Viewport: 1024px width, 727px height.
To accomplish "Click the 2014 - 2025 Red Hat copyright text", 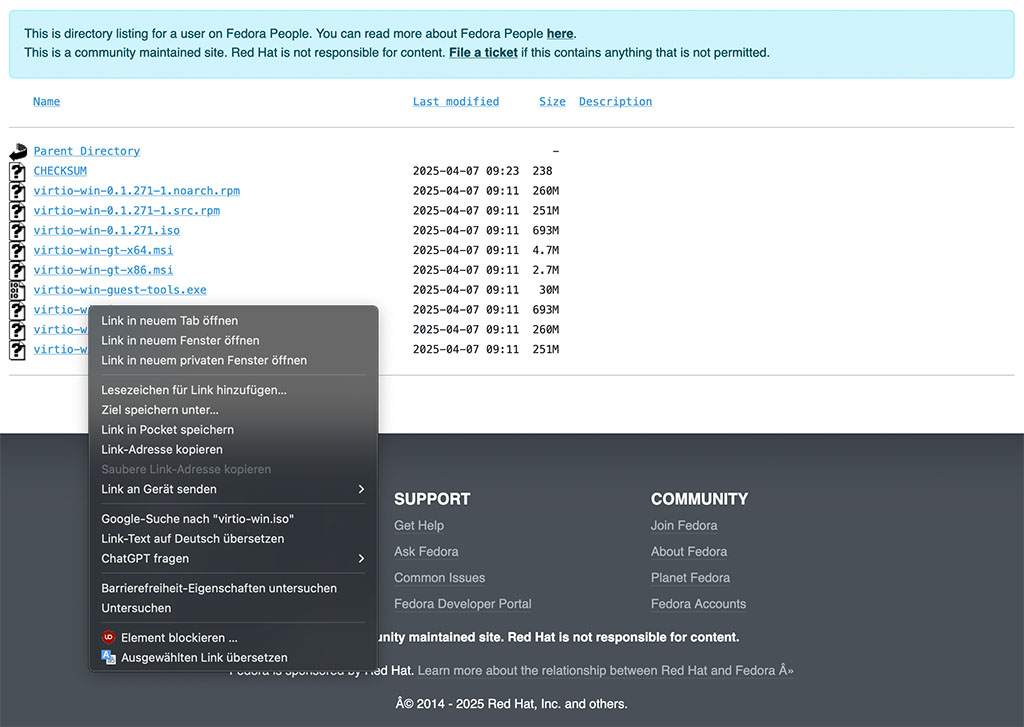I will point(511,703).
